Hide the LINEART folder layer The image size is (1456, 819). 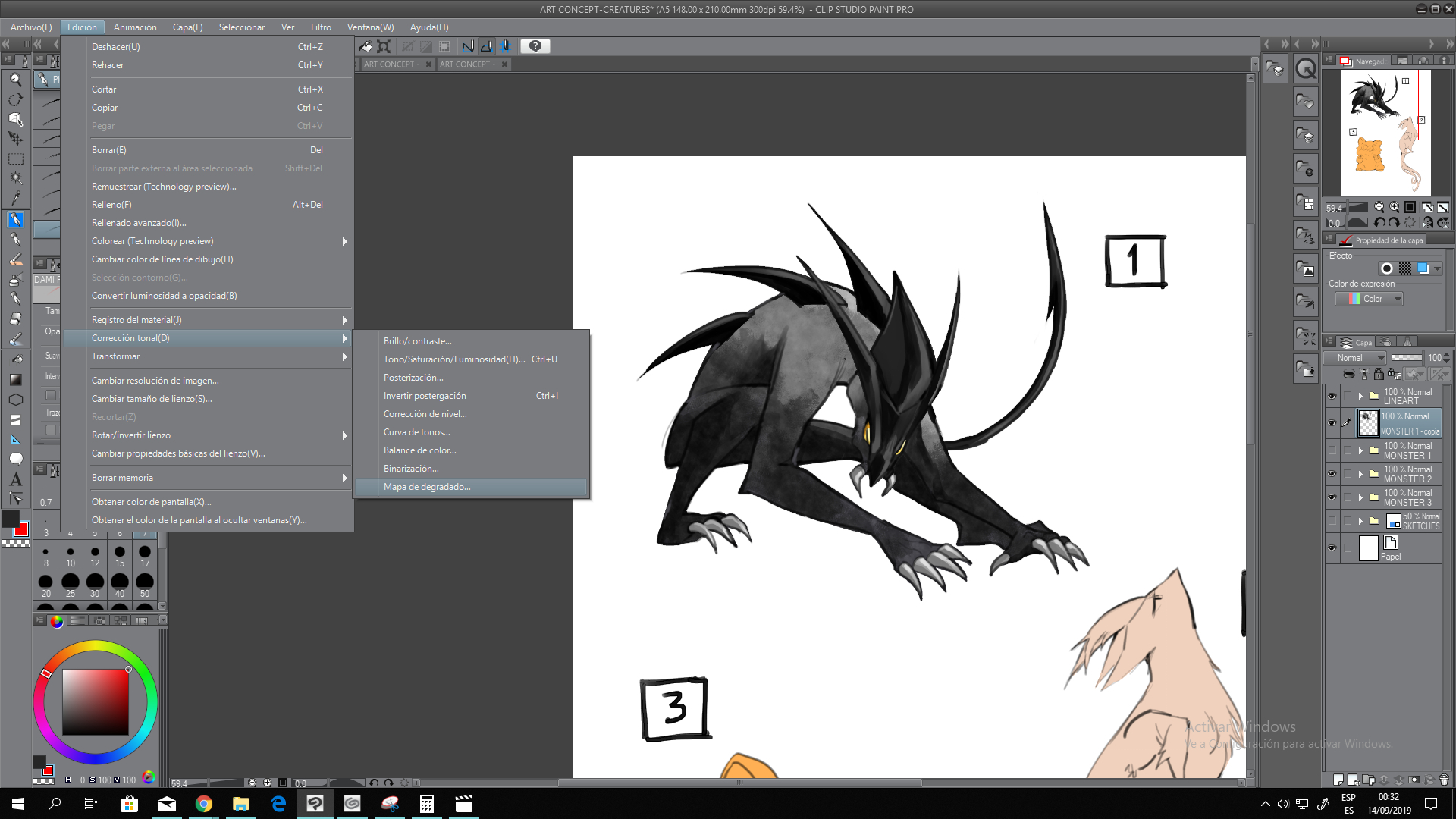coord(1332,397)
